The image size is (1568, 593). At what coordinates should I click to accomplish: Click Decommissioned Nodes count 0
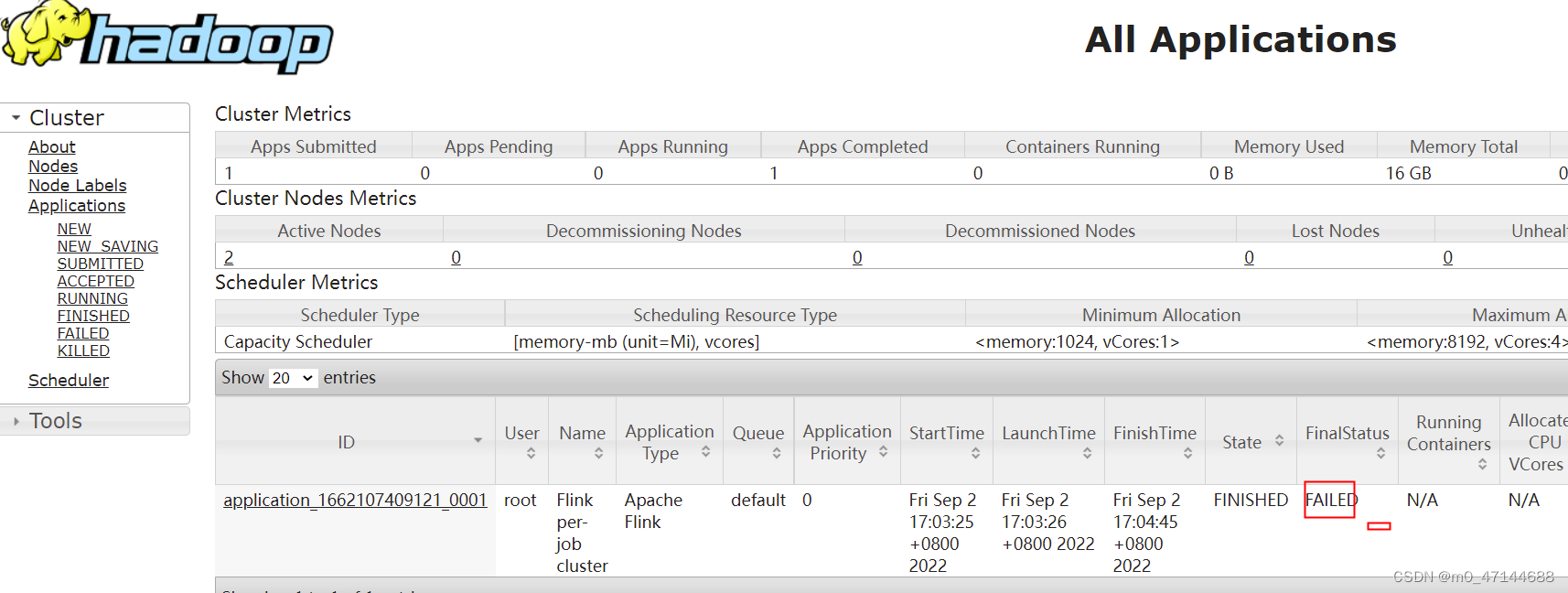point(857,258)
